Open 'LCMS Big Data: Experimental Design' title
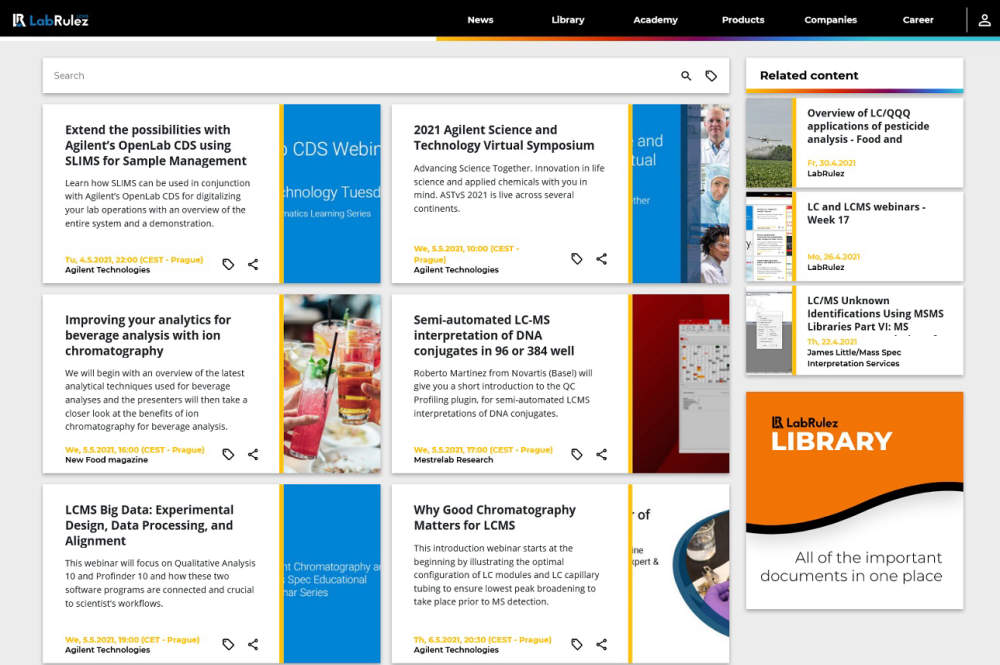 [149, 525]
